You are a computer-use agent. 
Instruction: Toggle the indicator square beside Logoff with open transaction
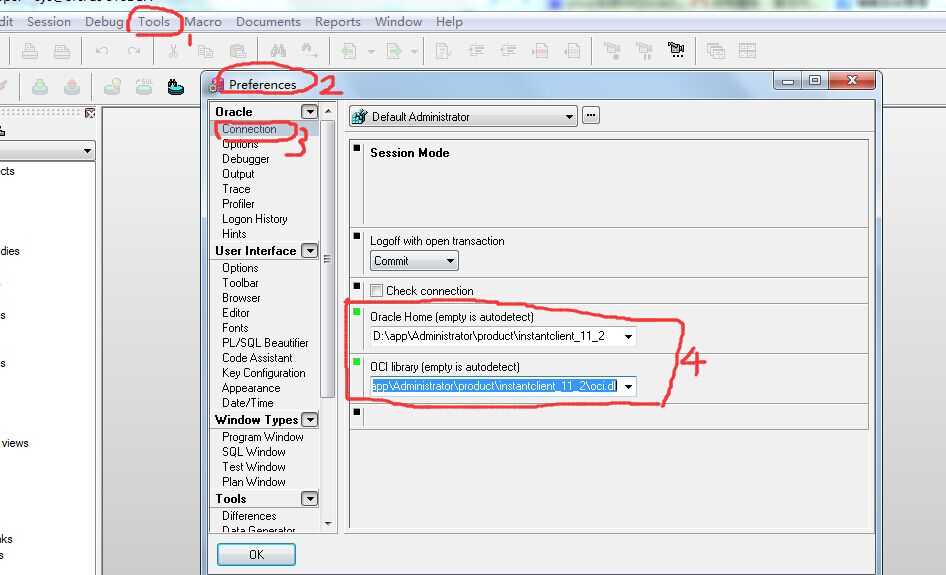tap(357, 236)
